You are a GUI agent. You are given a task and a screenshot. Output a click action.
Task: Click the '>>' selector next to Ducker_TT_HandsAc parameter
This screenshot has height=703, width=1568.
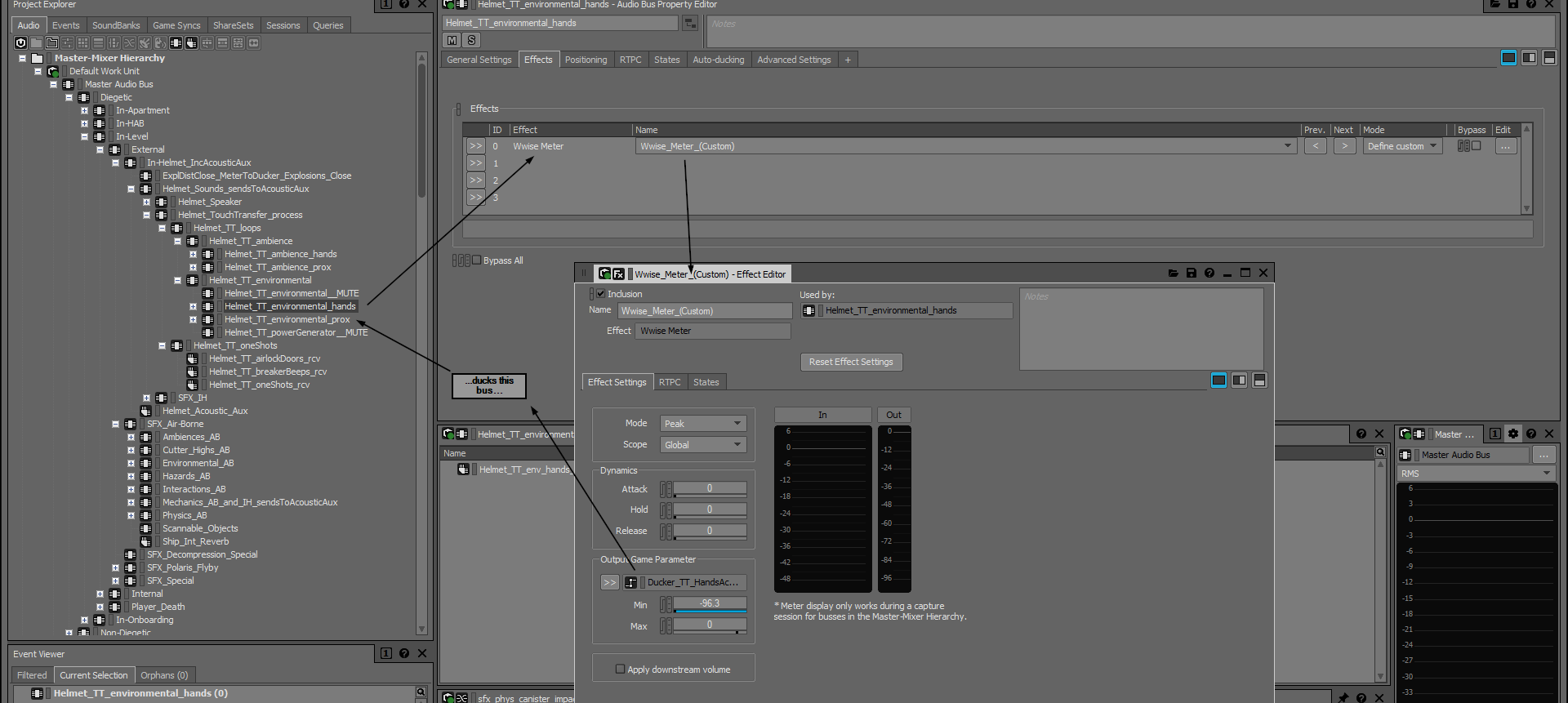tap(610, 582)
